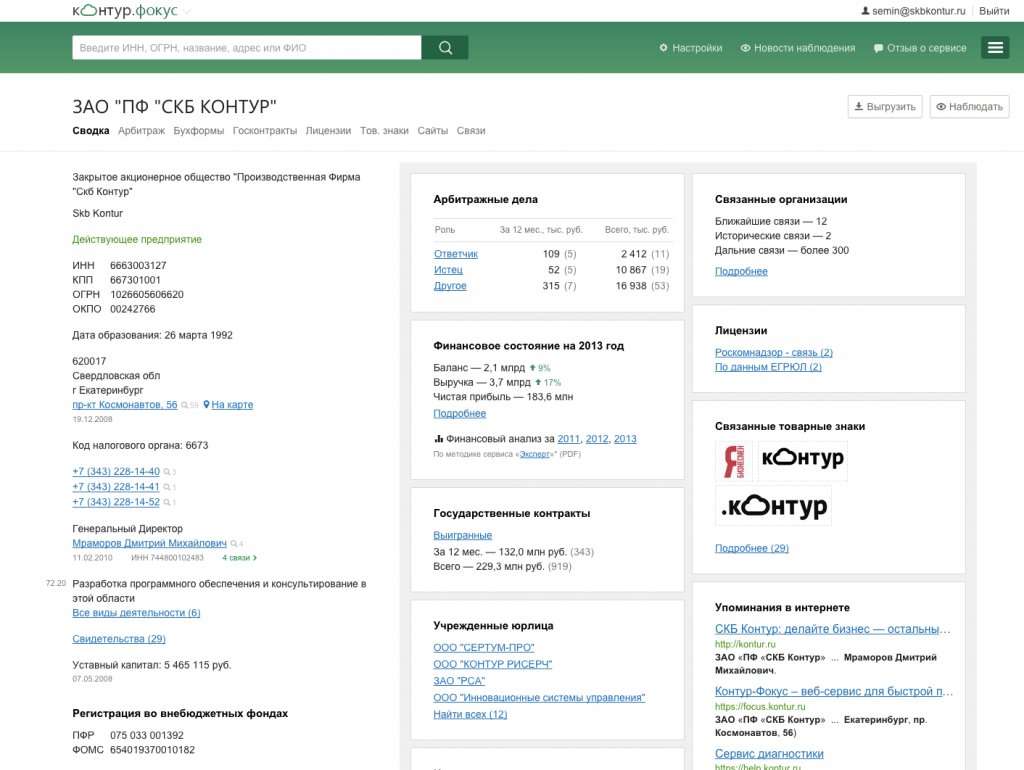The width and height of the screenshot is (1024, 770).
Task: Select the Сводка tab
Action: coord(91,131)
